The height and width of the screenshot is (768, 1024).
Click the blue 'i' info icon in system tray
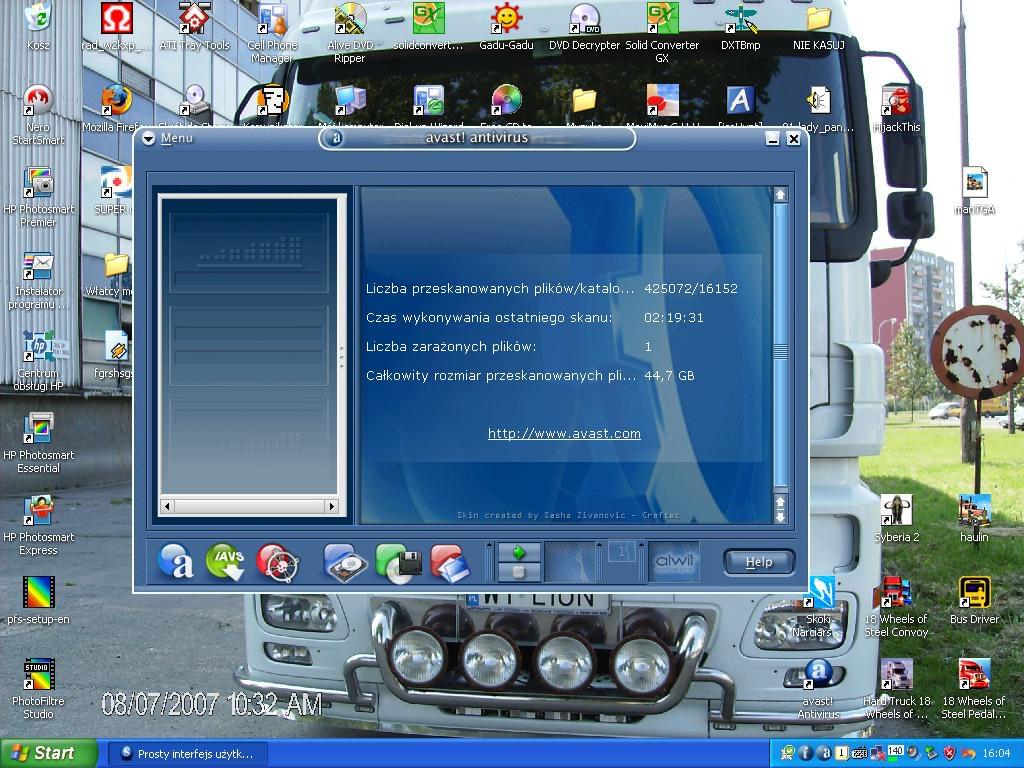[x=806, y=753]
